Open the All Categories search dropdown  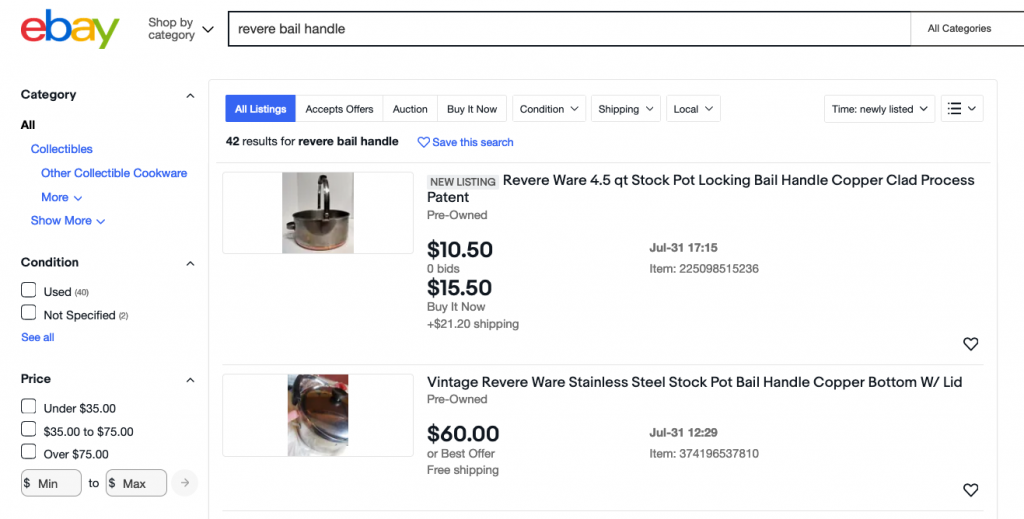point(967,29)
